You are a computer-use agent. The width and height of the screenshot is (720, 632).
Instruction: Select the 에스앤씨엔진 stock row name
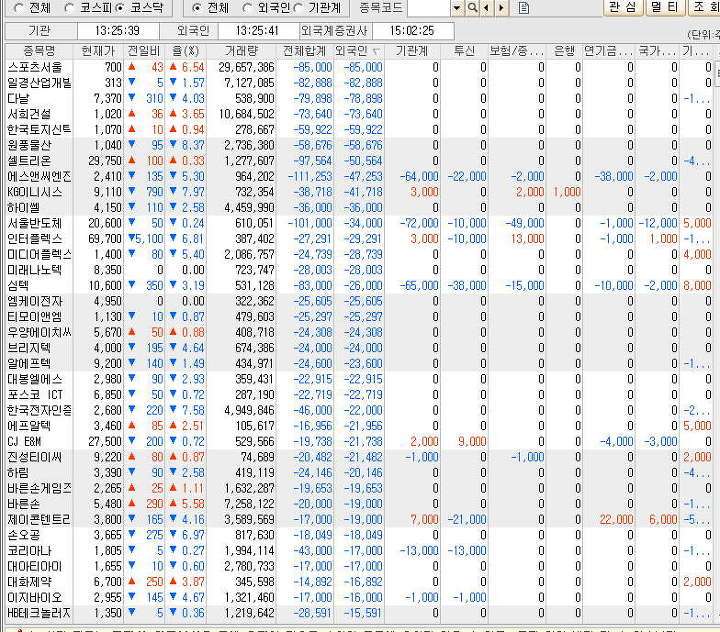tap(39, 176)
